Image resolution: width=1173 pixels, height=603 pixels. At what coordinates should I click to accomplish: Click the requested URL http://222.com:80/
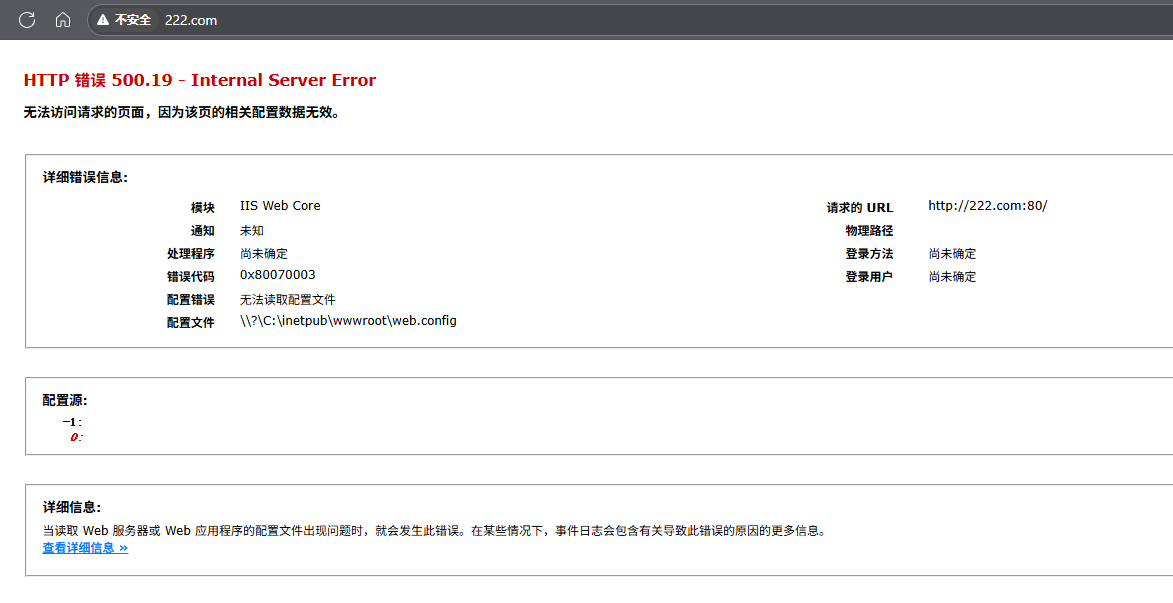[x=987, y=206]
